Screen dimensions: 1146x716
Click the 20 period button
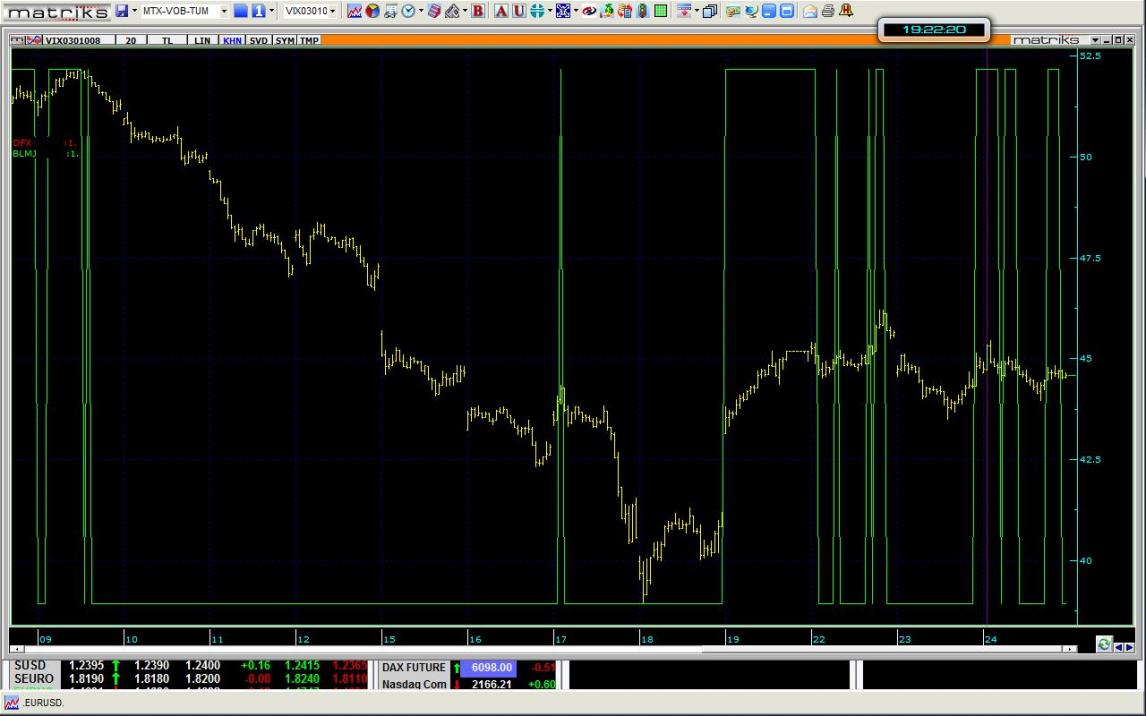tap(130, 41)
